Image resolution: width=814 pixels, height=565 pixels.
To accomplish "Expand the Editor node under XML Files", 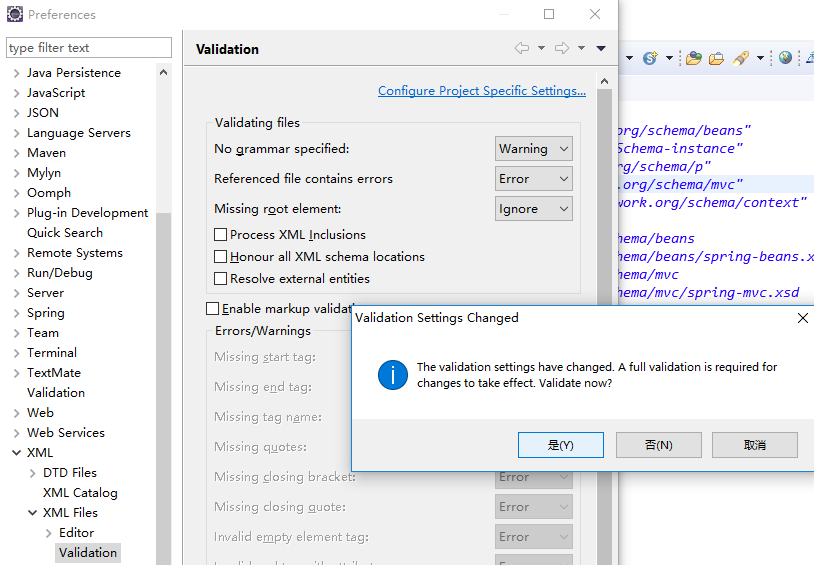I will pyautogui.click(x=48, y=533).
